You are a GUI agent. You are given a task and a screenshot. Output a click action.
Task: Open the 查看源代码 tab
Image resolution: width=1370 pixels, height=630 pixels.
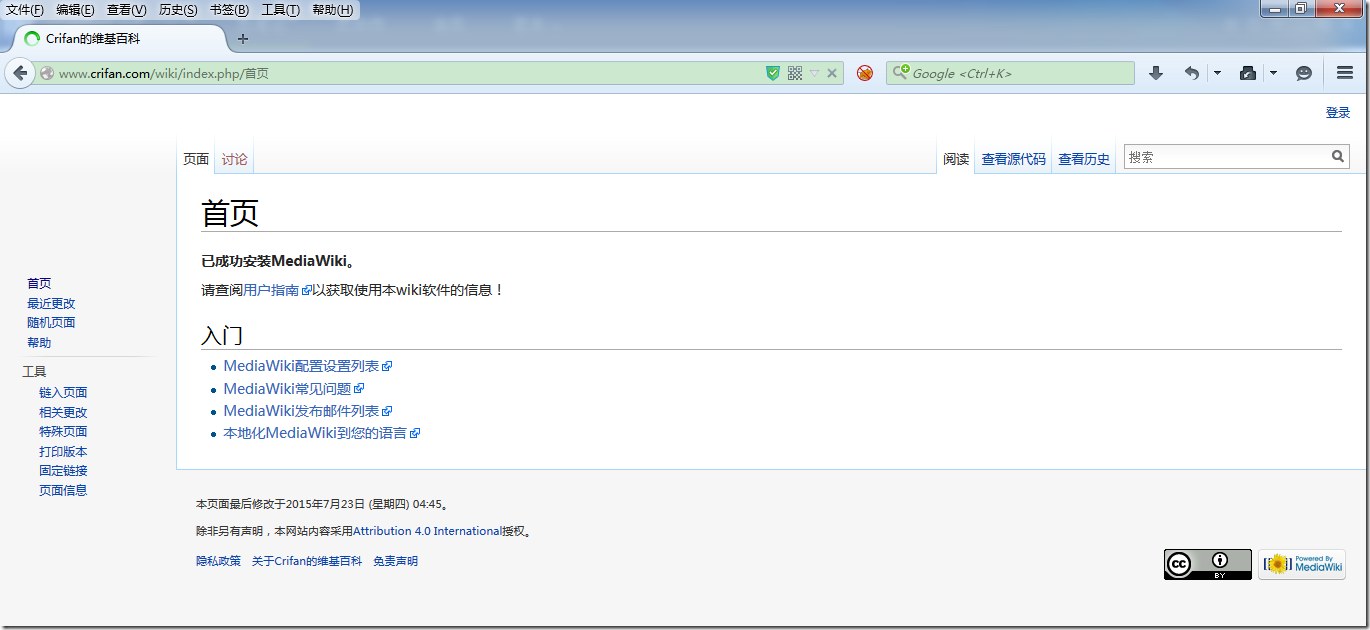1013,159
